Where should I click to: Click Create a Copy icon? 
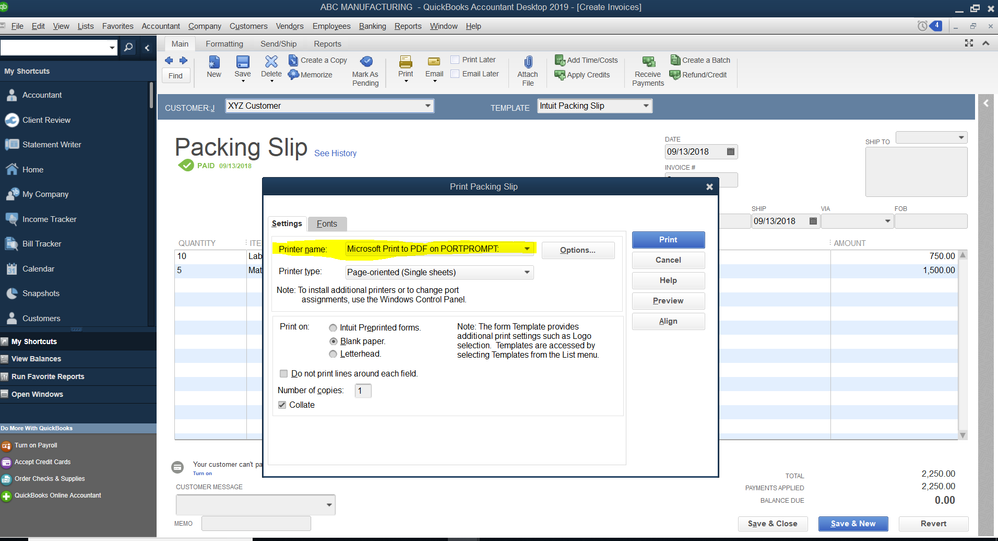pos(293,60)
